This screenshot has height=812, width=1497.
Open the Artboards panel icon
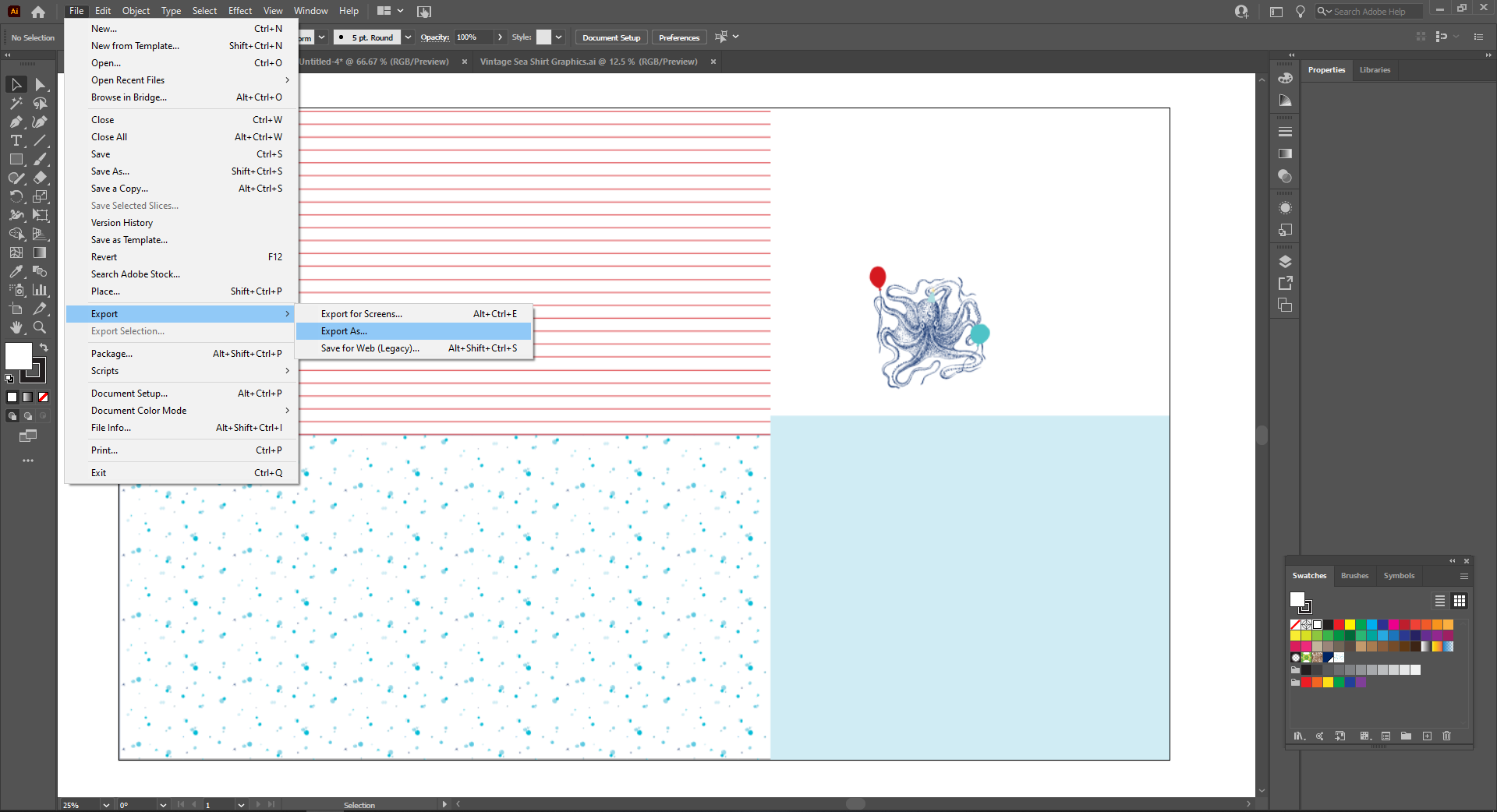pyautogui.click(x=1285, y=305)
